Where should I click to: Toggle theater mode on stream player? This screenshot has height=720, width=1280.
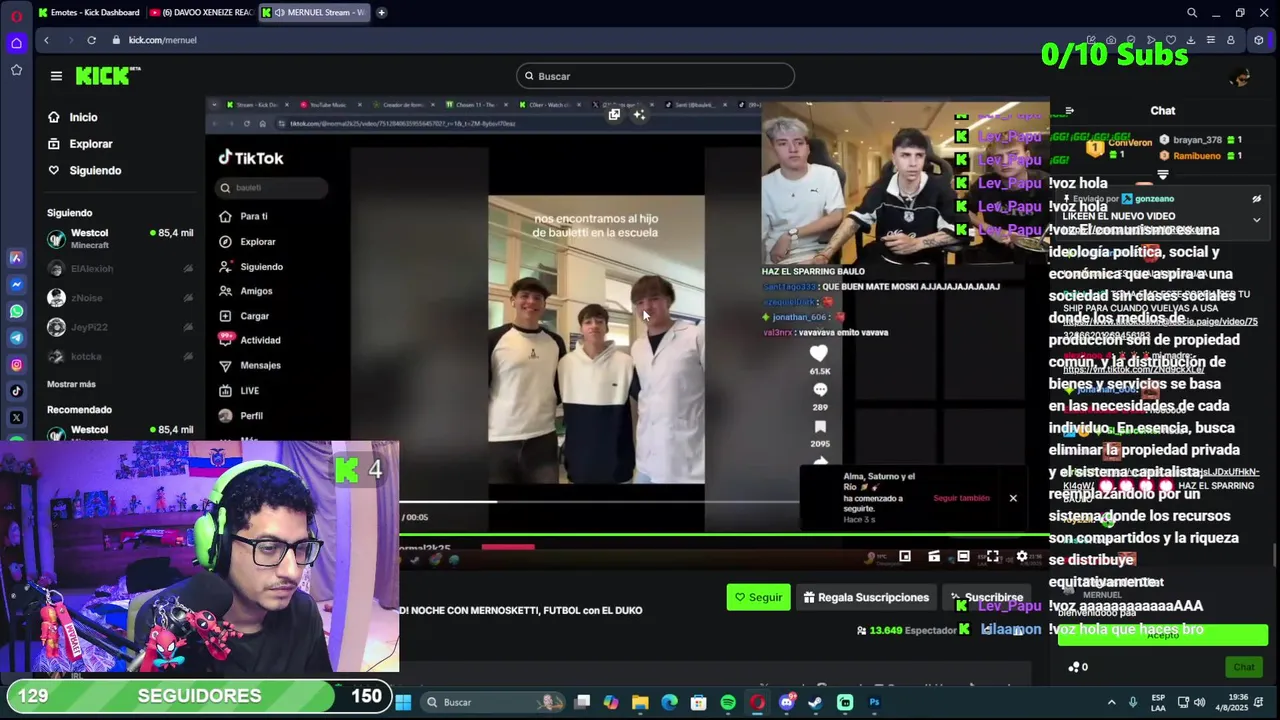tap(963, 557)
